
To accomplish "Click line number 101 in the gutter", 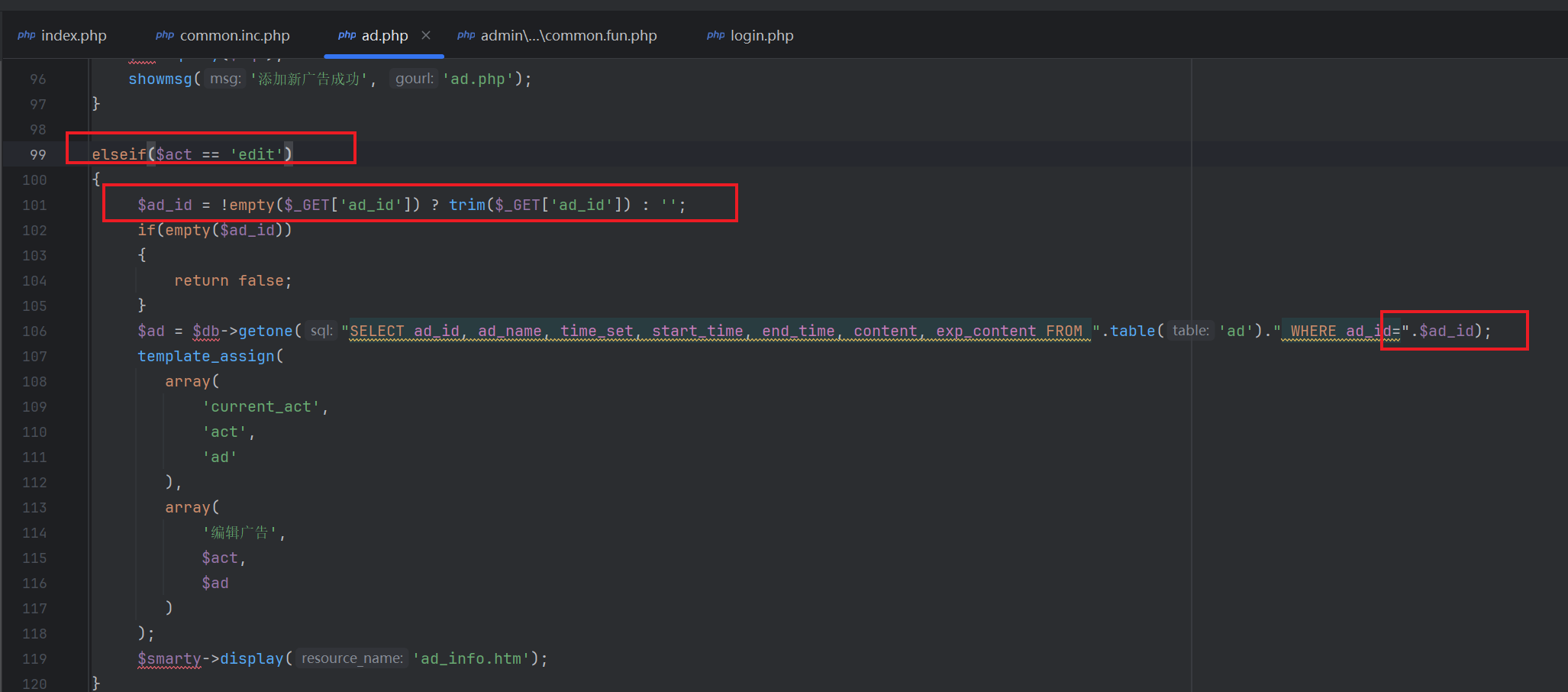I will 34,205.
